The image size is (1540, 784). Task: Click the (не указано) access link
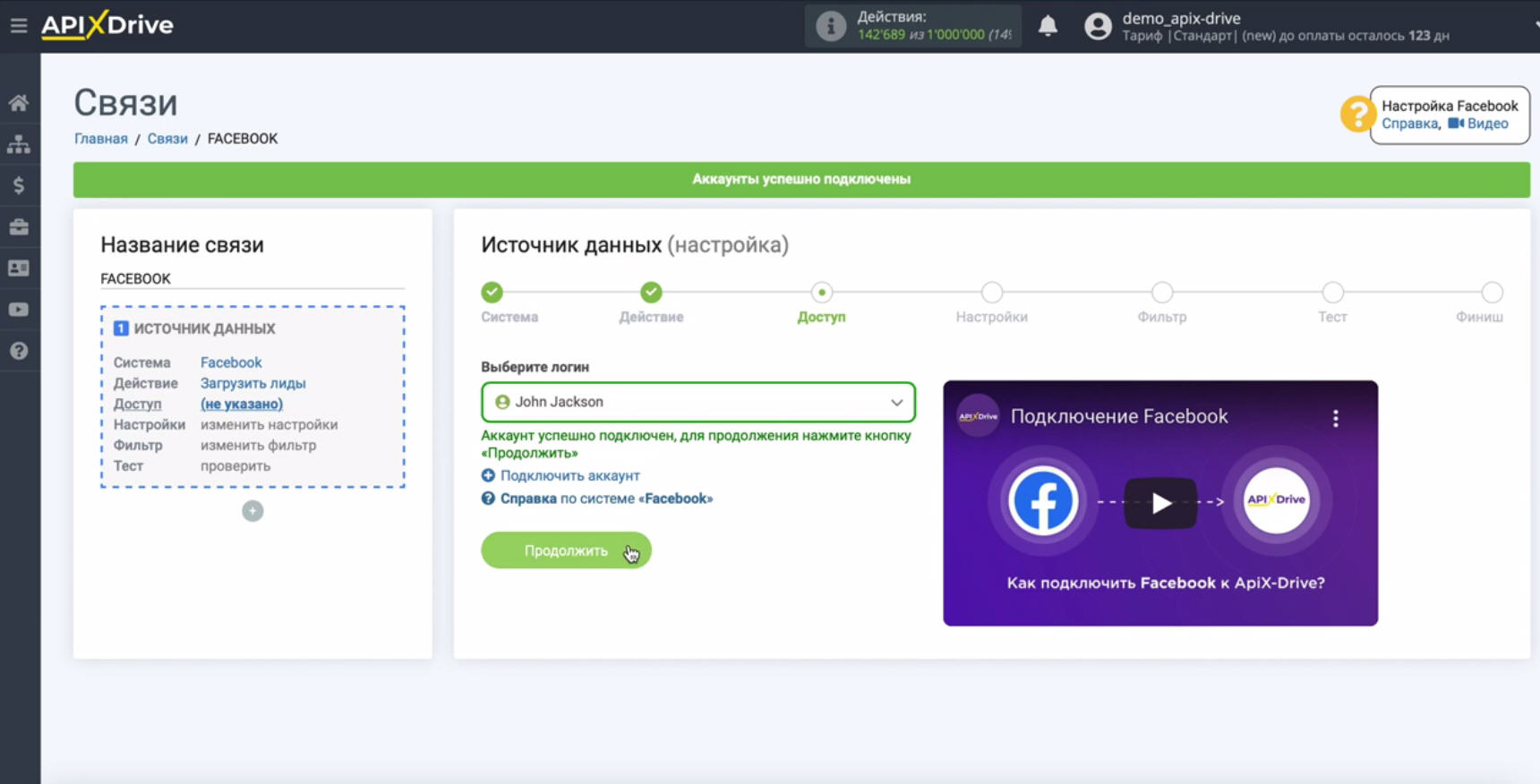pos(242,404)
